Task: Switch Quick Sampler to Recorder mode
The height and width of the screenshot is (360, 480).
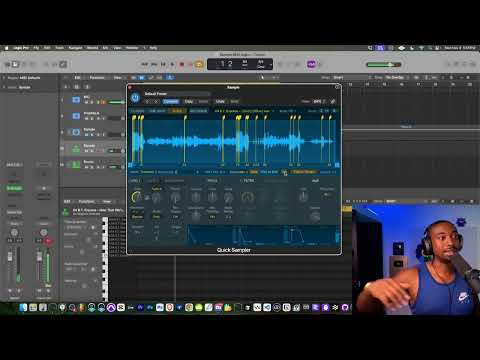Action: (x=198, y=111)
